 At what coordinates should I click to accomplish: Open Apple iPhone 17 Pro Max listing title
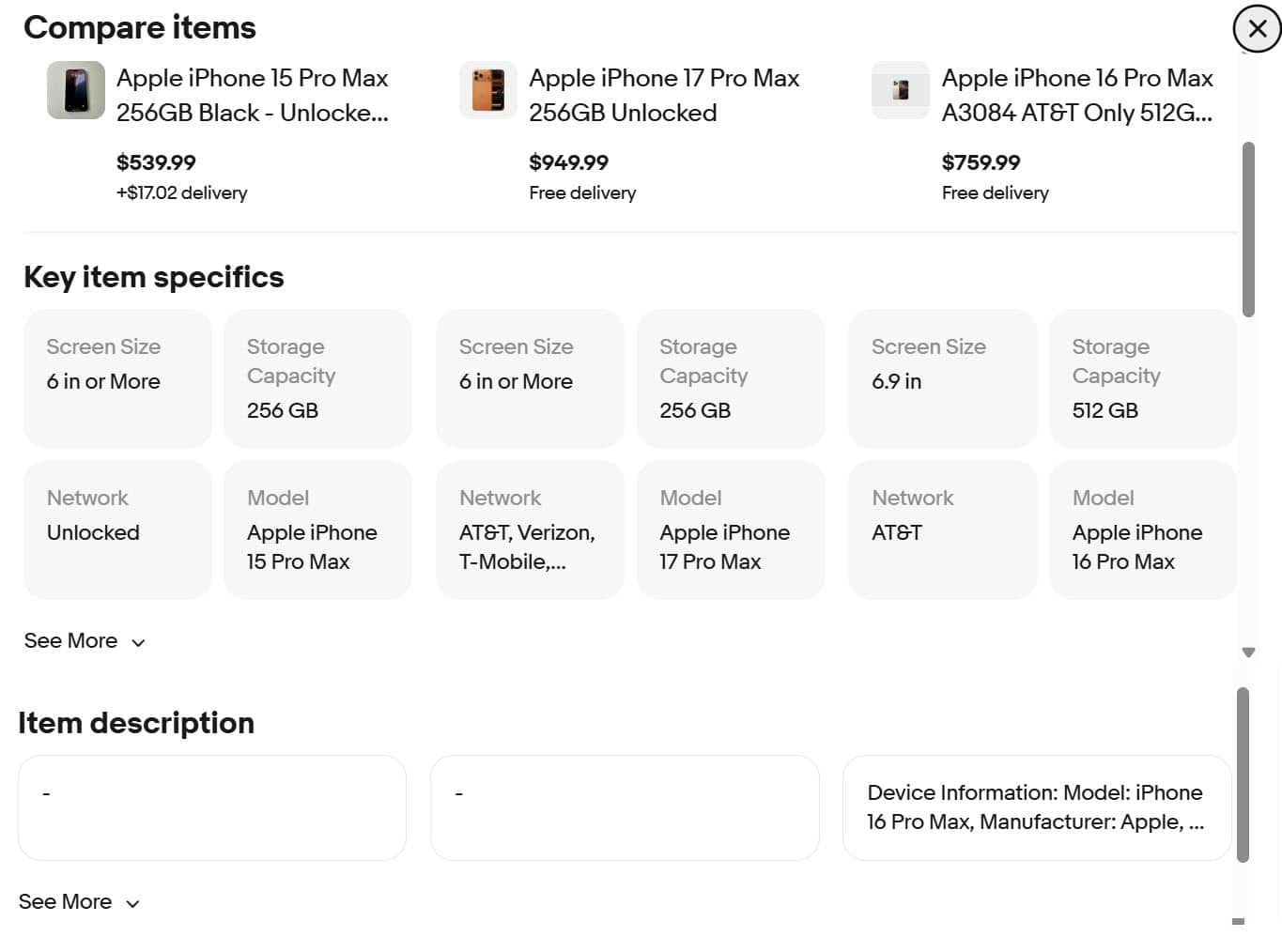coord(663,95)
